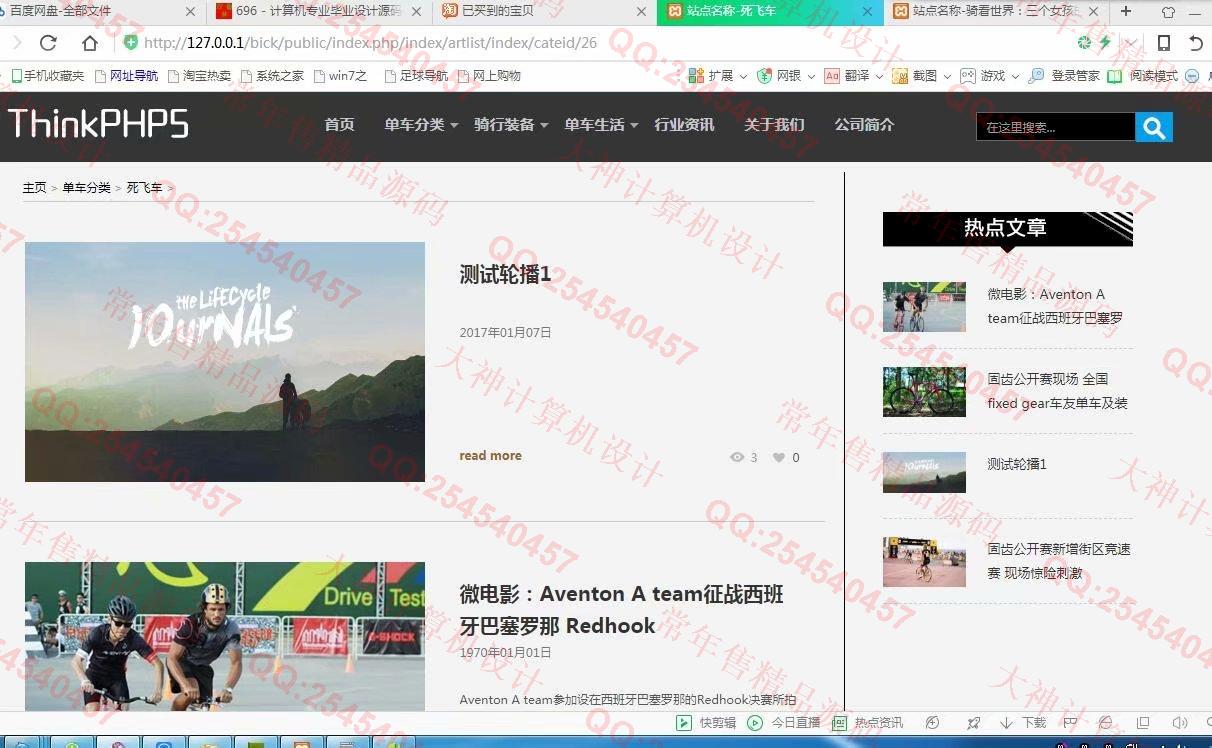Open a new tab with the plus icon
Viewport: 1212px width, 748px height.
click(x=1126, y=11)
